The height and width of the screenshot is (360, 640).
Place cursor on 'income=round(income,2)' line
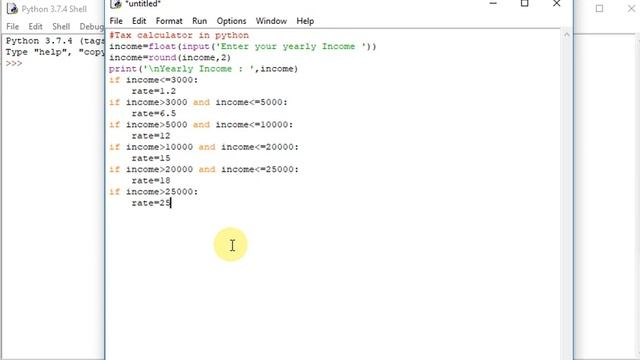170,58
